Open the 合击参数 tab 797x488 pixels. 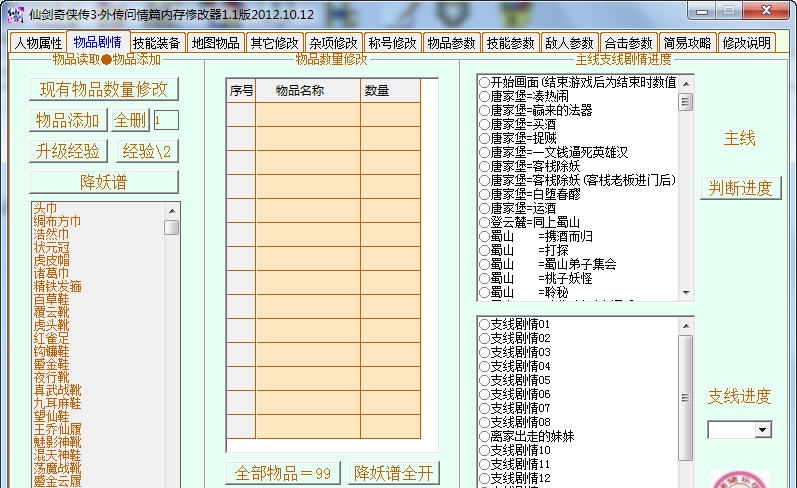point(628,43)
